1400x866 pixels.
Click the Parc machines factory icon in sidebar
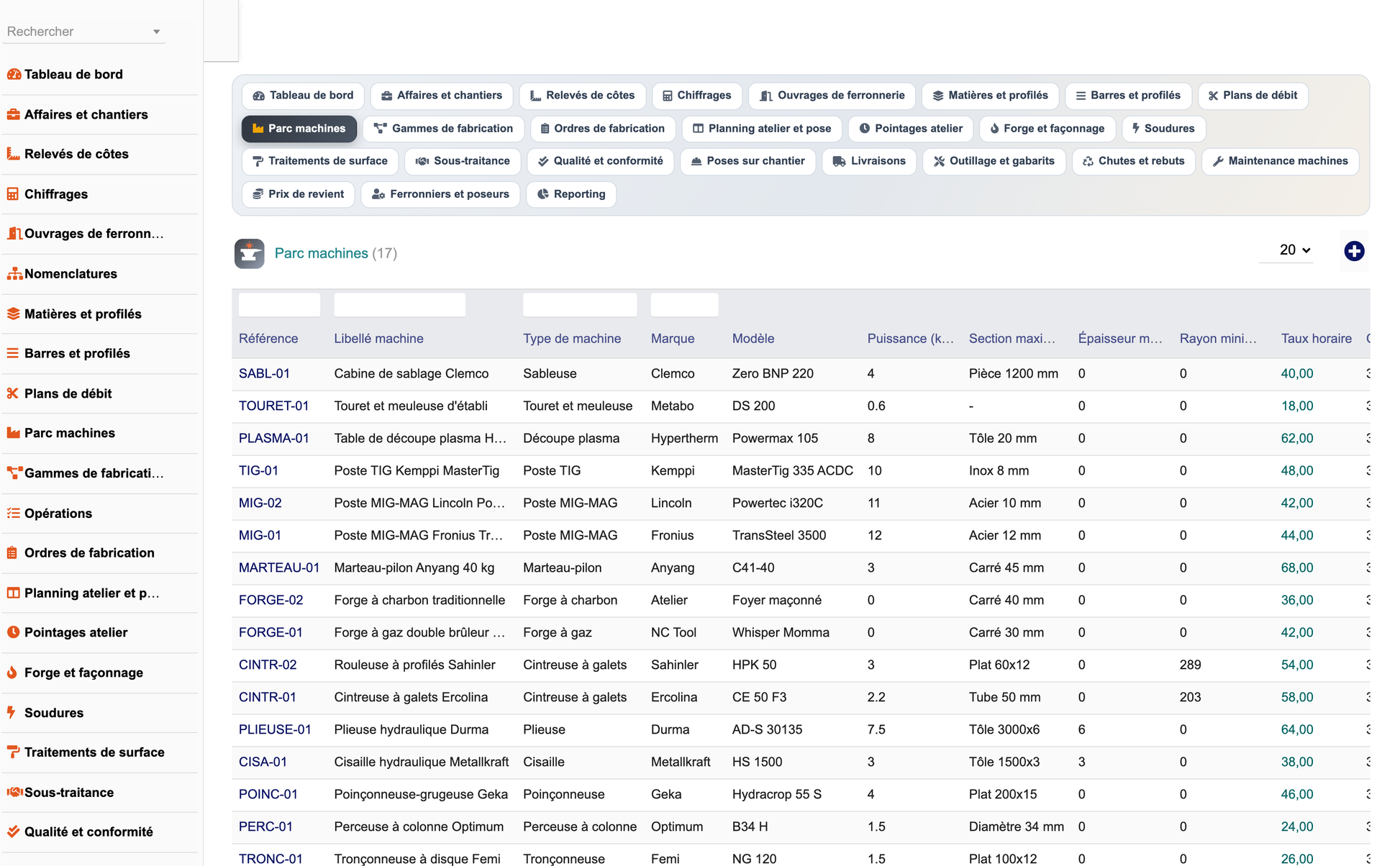coord(14,433)
